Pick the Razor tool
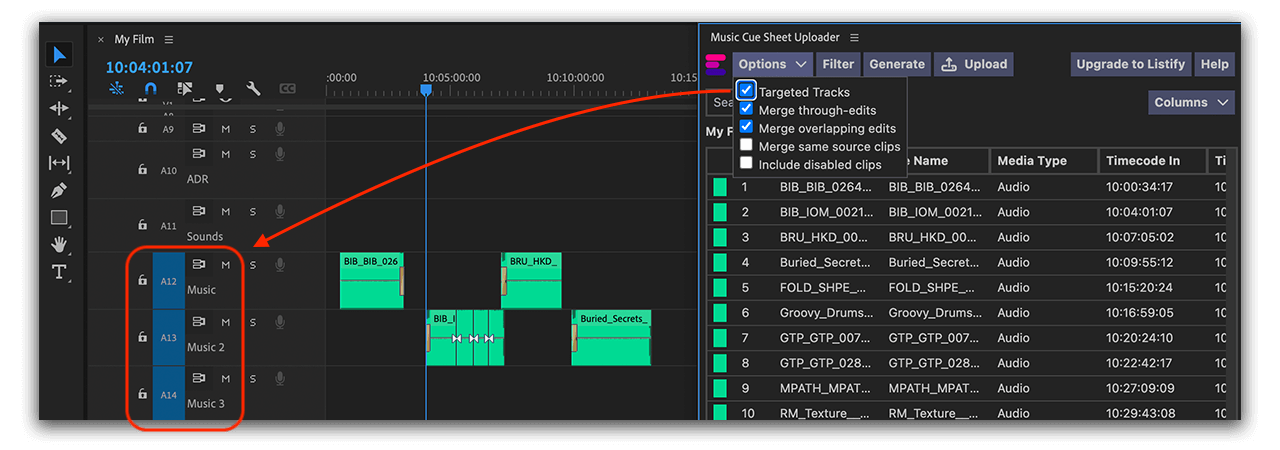This screenshot has width=1280, height=450. click(x=59, y=136)
